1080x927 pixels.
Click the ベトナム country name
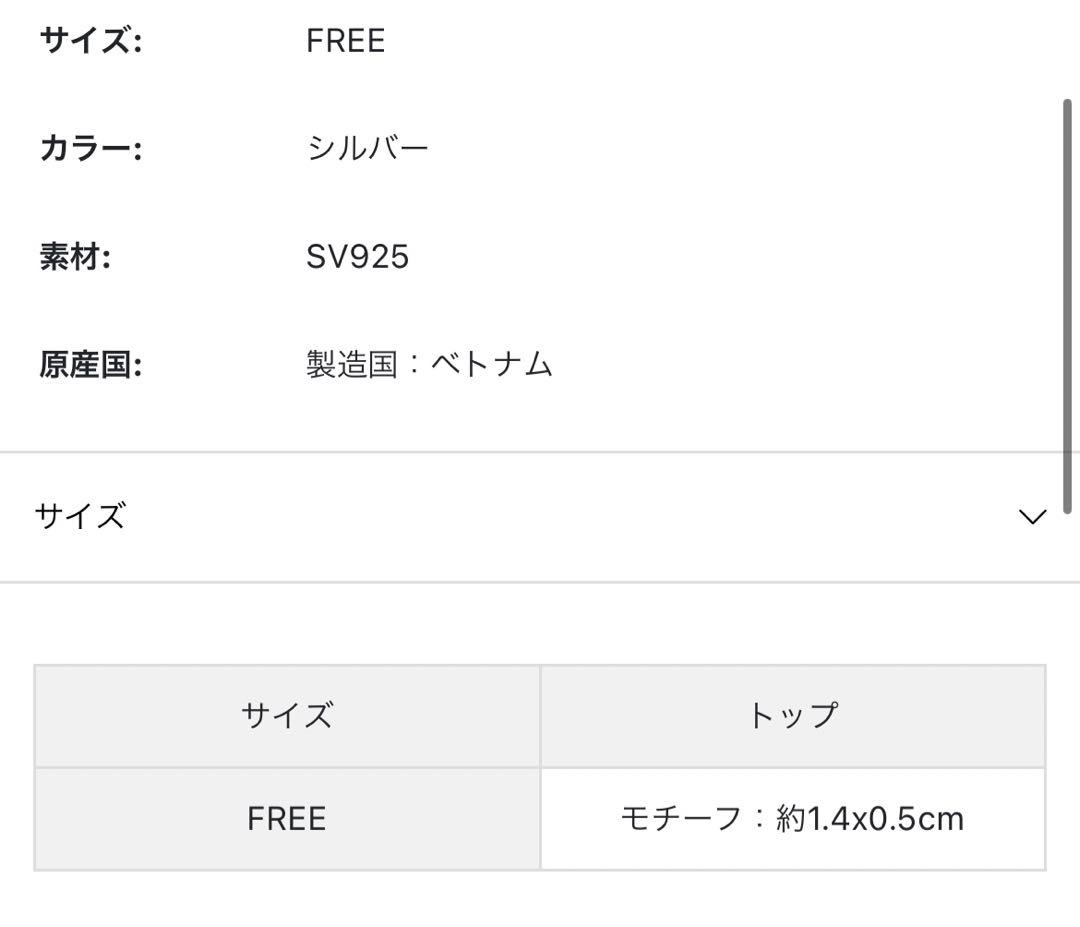492,365
